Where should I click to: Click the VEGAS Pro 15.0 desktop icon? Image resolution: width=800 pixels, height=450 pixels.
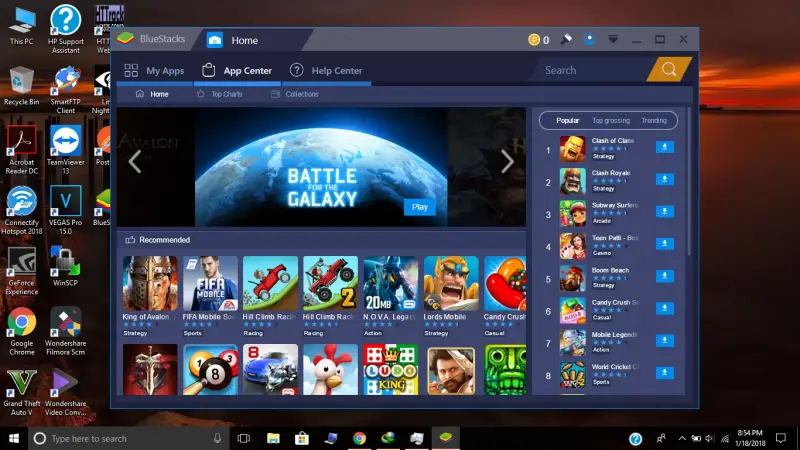[x=66, y=210]
